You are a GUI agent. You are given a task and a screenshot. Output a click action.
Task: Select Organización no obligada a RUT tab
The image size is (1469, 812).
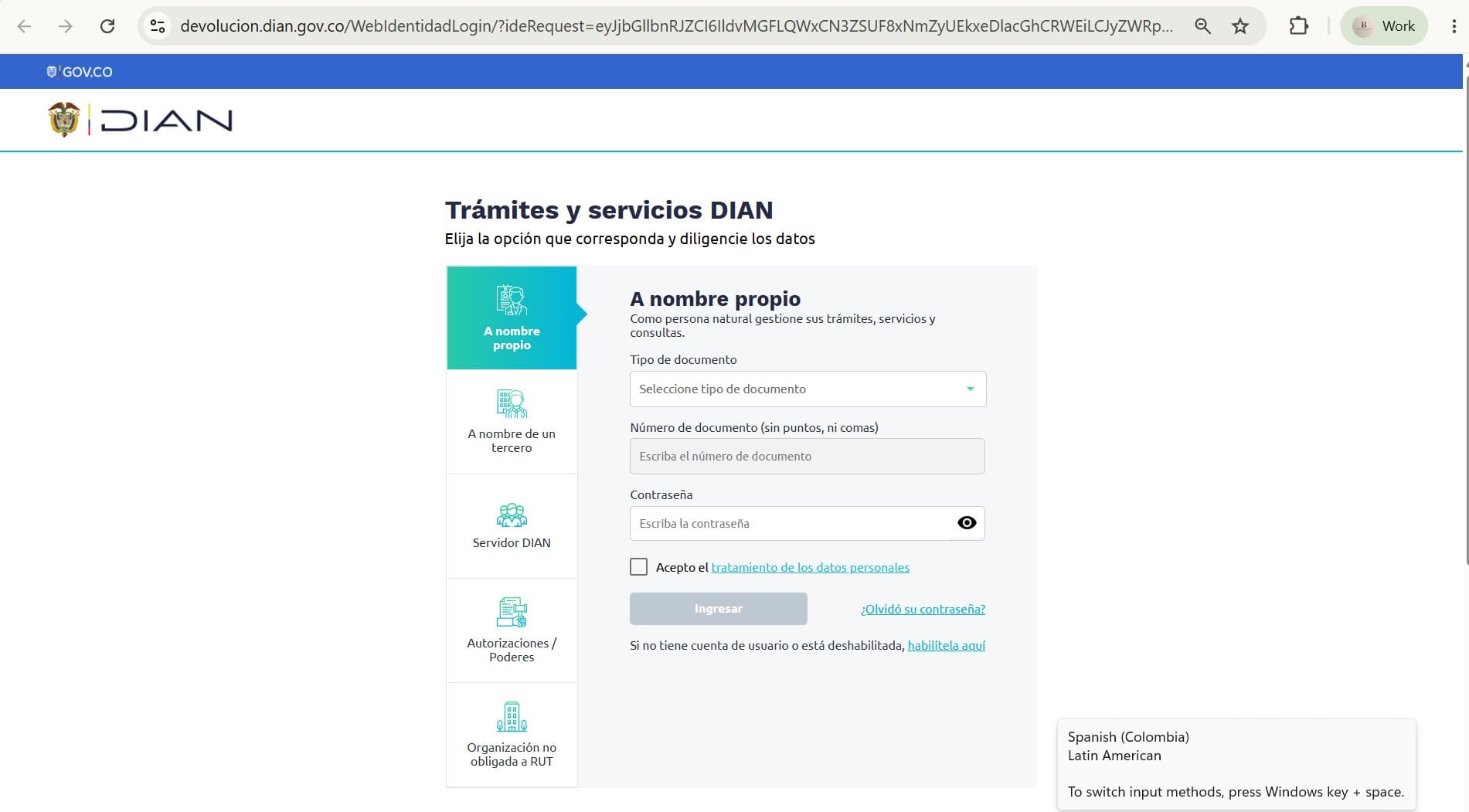pyautogui.click(x=512, y=735)
